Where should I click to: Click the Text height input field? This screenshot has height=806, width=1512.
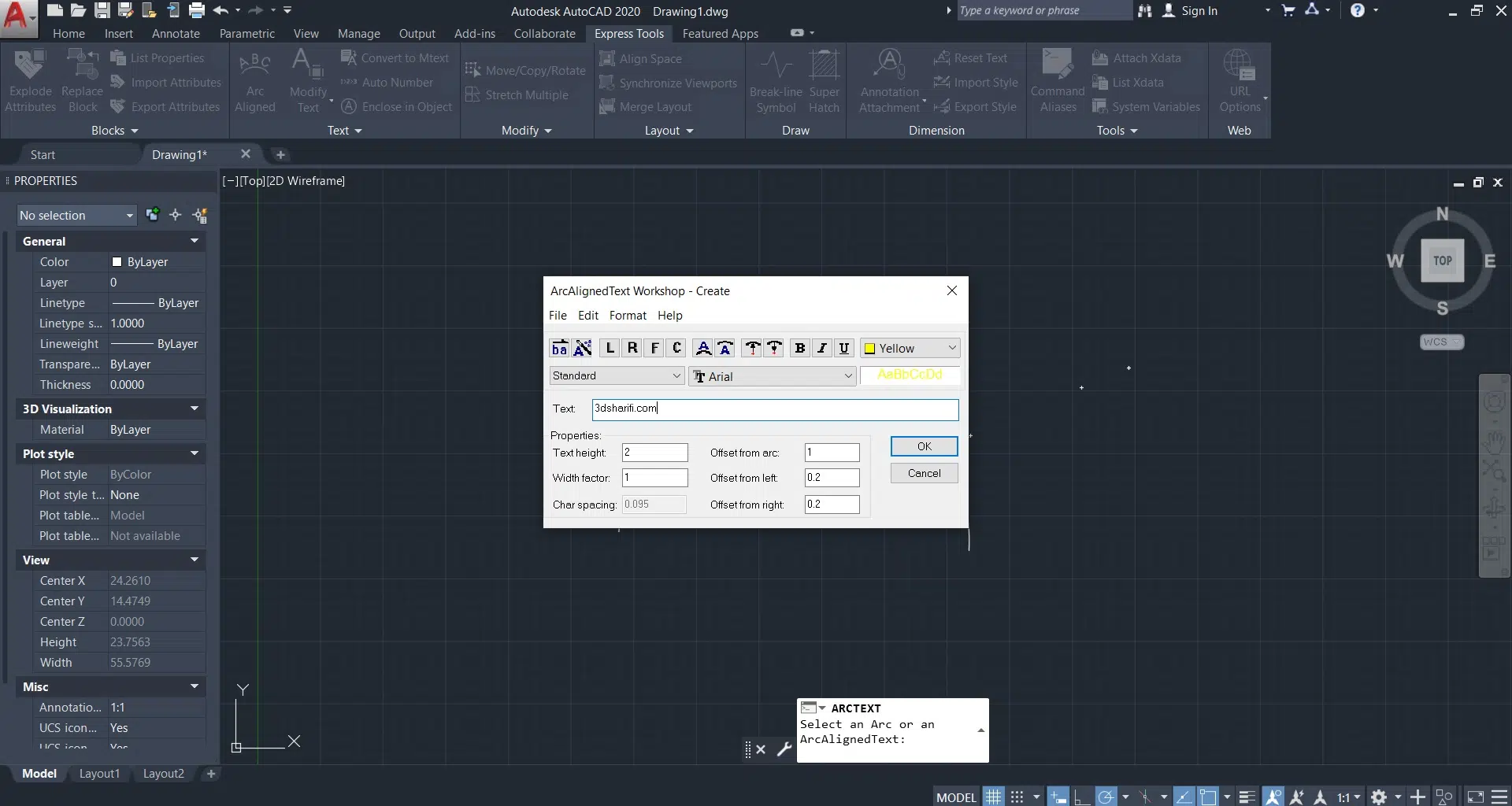tap(654, 453)
